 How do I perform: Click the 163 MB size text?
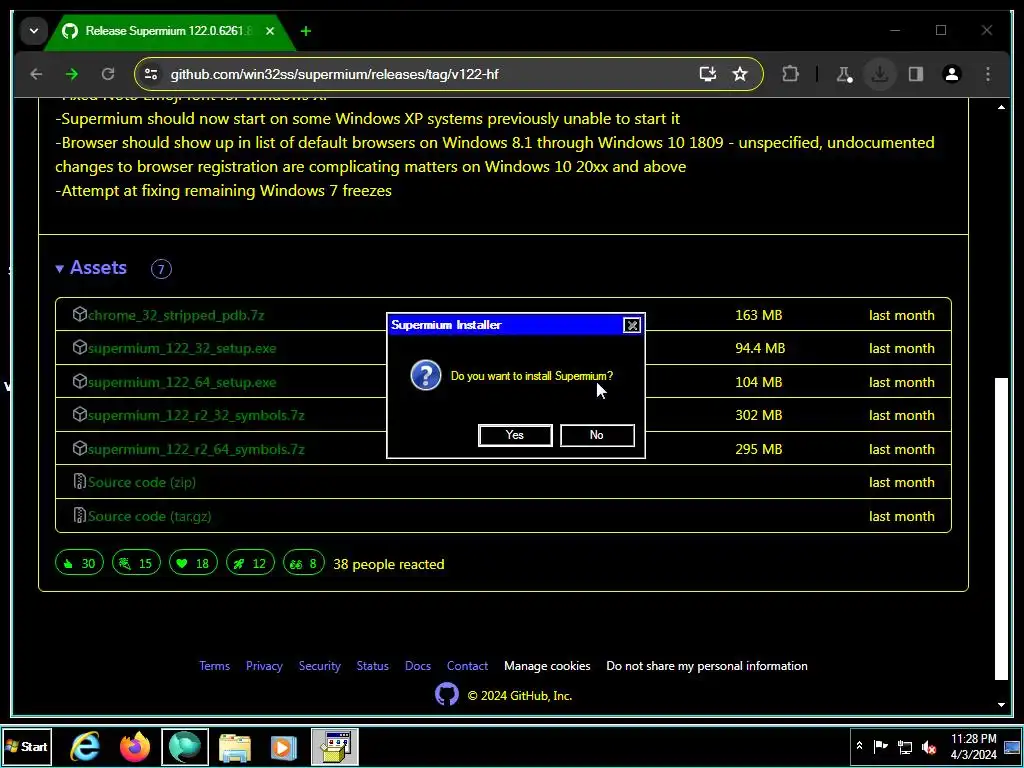pyautogui.click(x=758, y=315)
